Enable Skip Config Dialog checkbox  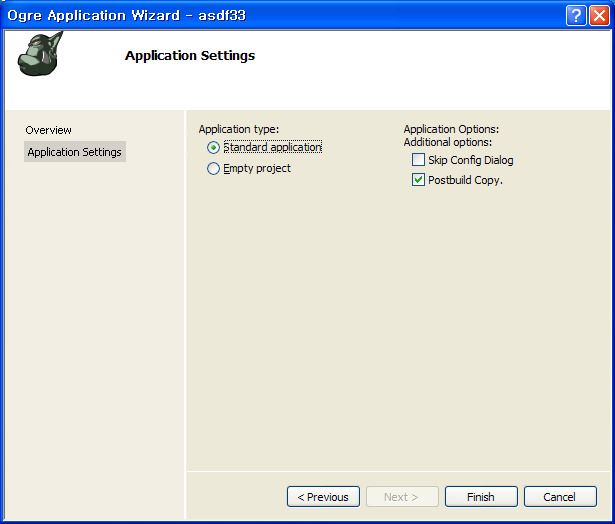(x=418, y=160)
